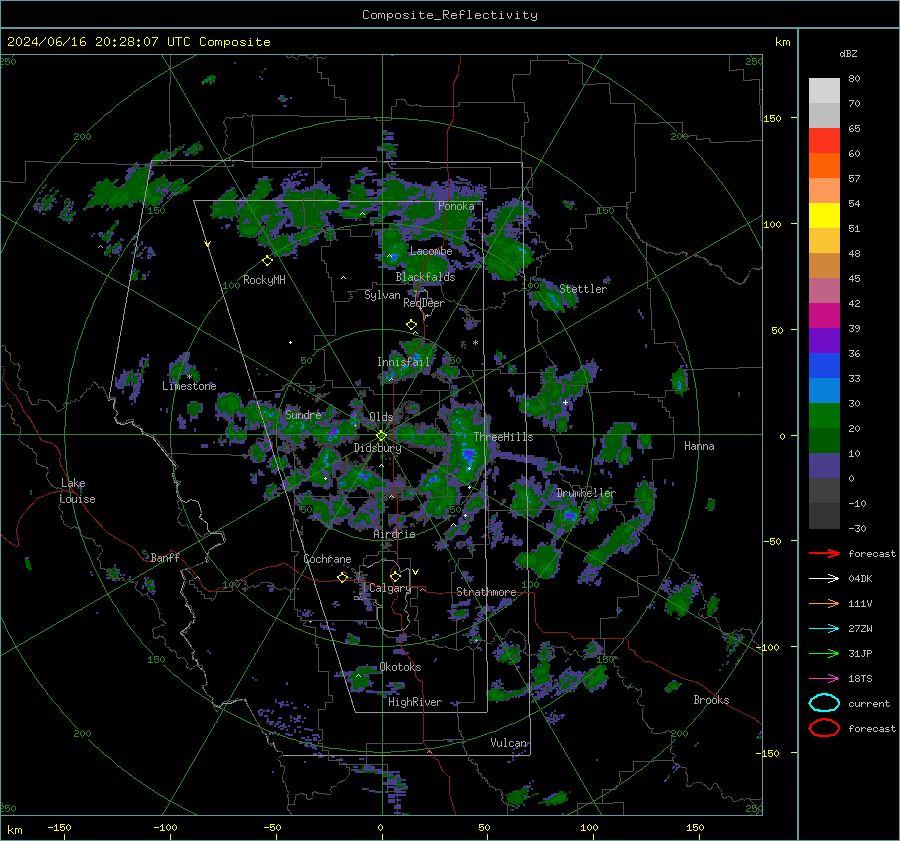The width and height of the screenshot is (900, 841).
Task: Click the Calgary city label
Action: [x=390, y=588]
